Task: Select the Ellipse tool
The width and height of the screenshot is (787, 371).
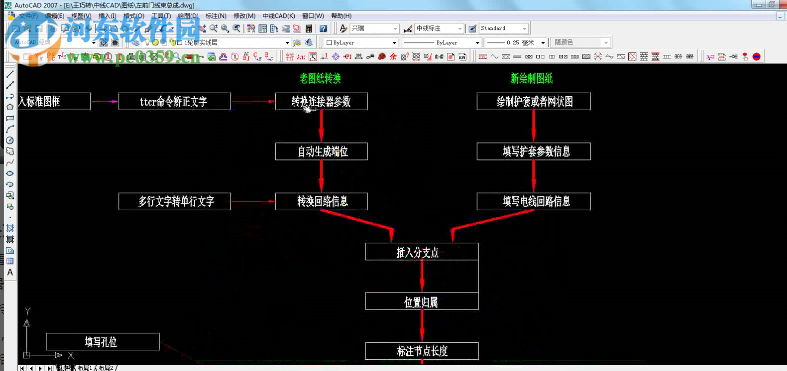Action: pos(10,174)
